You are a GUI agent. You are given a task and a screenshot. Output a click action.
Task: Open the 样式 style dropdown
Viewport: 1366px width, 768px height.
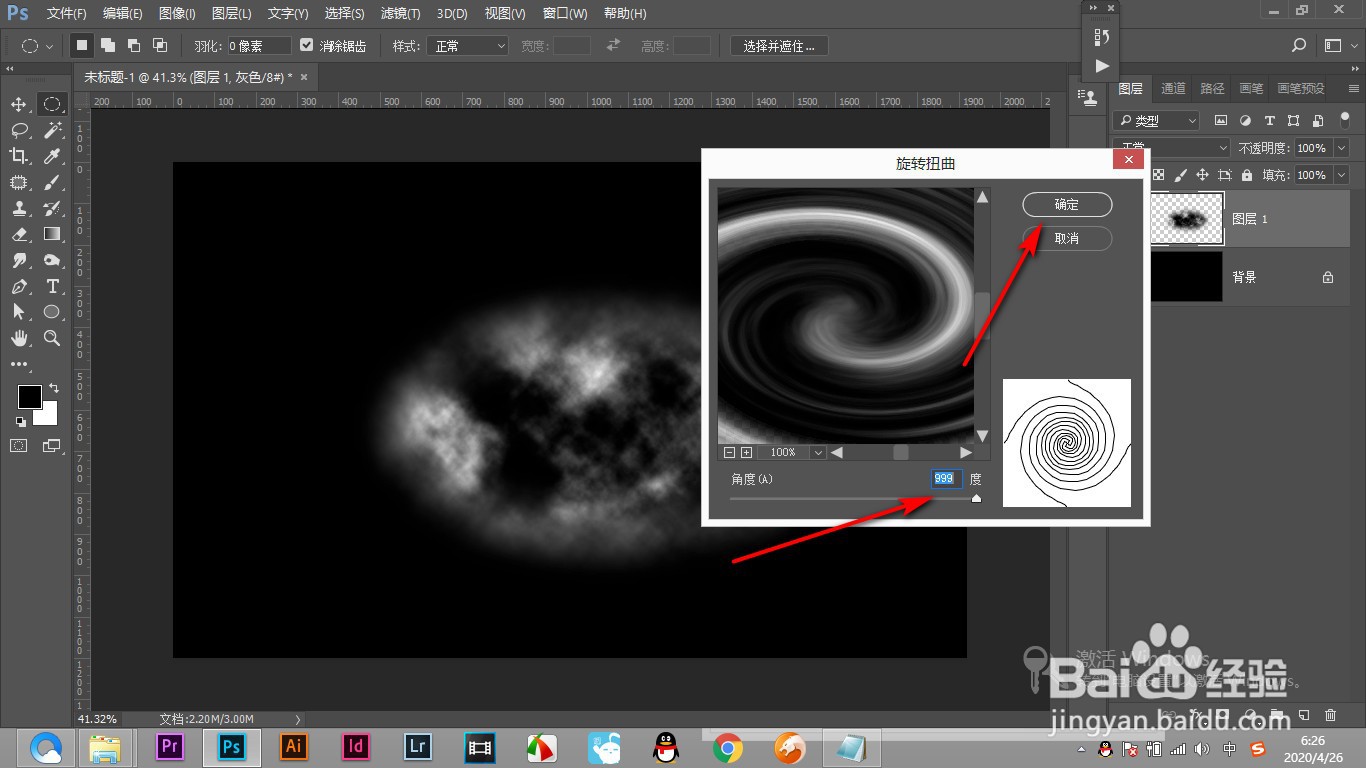[x=467, y=45]
